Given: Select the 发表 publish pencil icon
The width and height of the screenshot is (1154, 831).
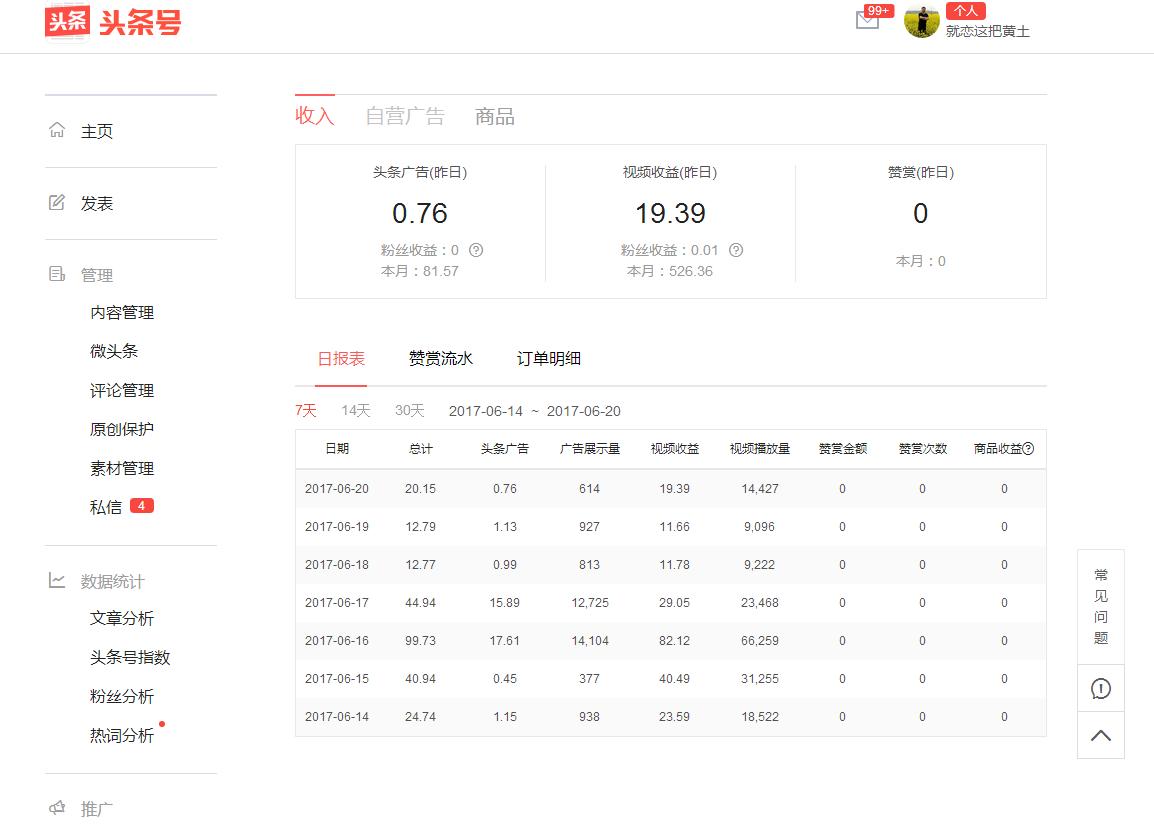Looking at the screenshot, I should coord(55,203).
